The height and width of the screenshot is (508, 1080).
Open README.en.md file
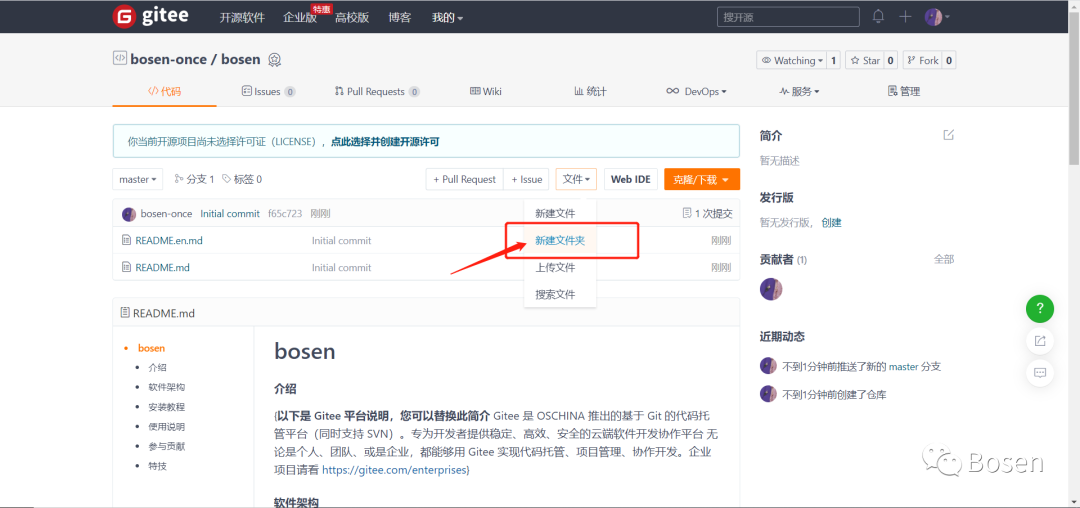[x=169, y=240]
